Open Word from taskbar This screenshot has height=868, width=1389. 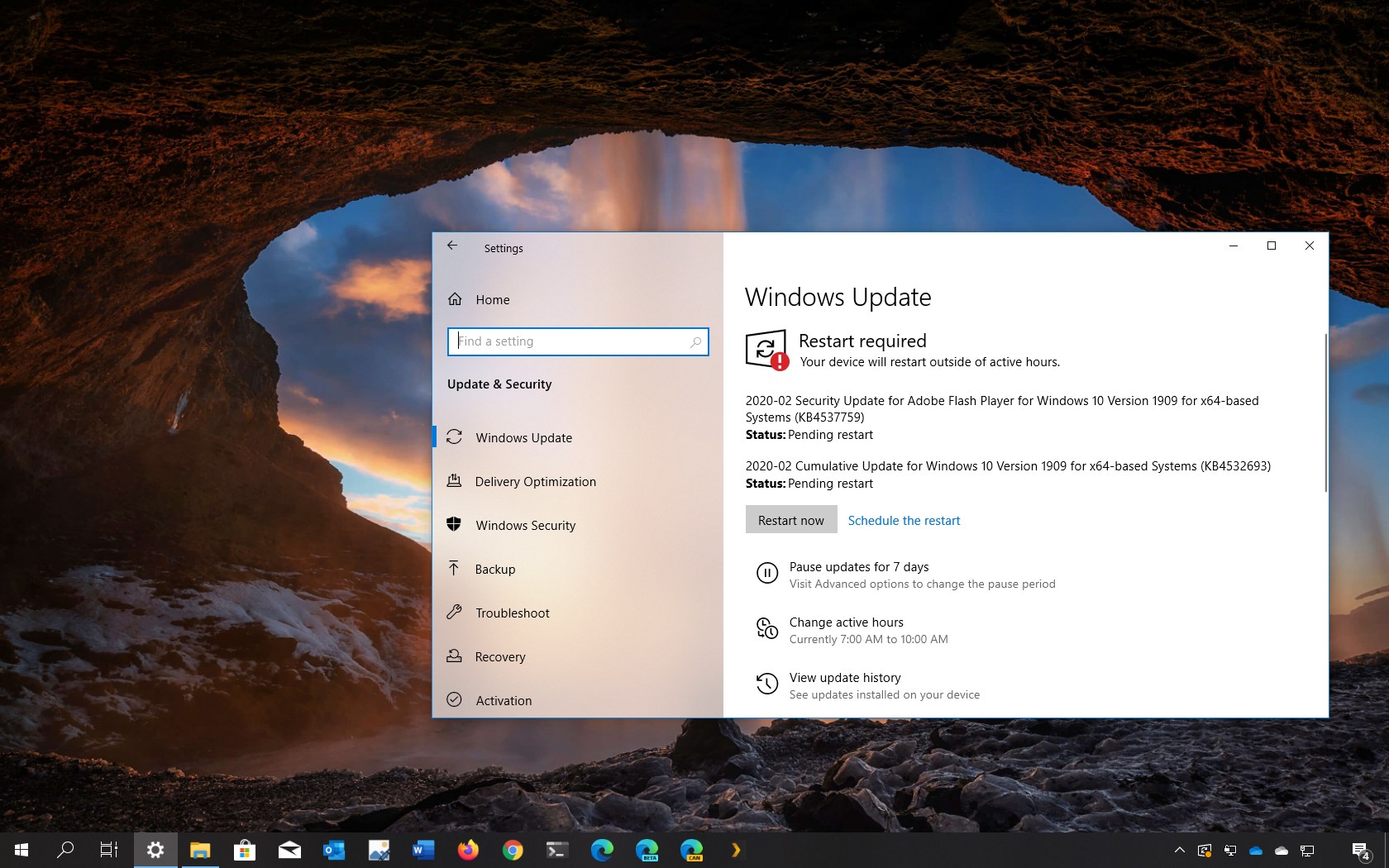(423, 850)
